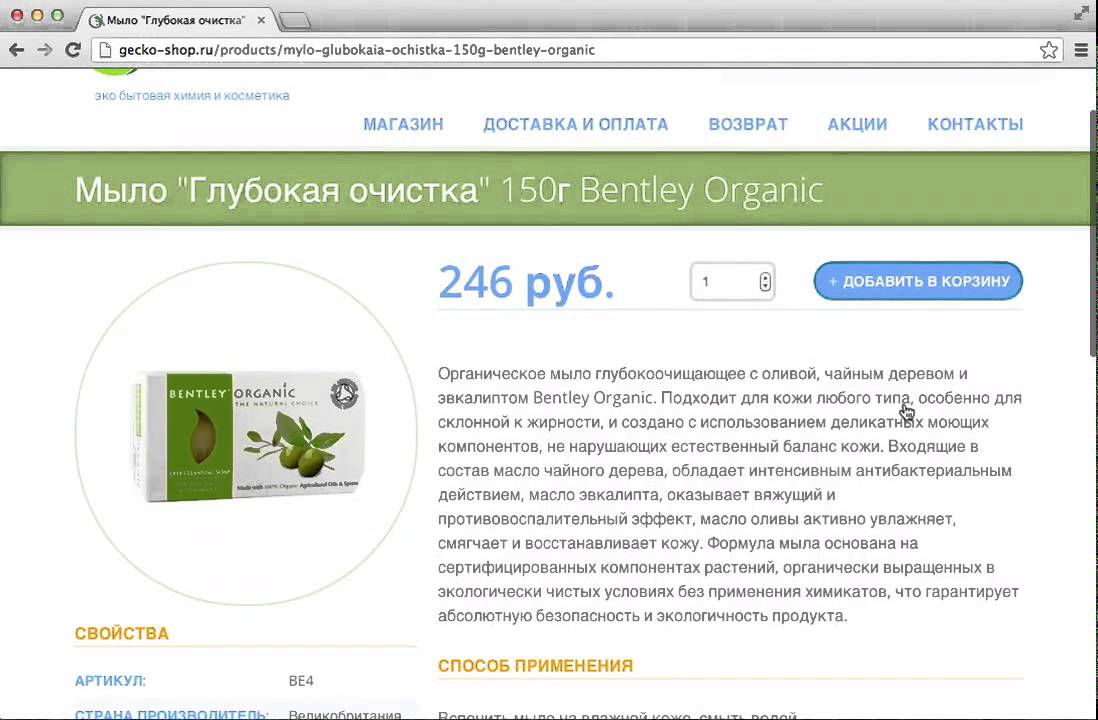Select the Мыло "Глубокая очистка" tab
This screenshot has height=720, width=1098.
click(175, 20)
